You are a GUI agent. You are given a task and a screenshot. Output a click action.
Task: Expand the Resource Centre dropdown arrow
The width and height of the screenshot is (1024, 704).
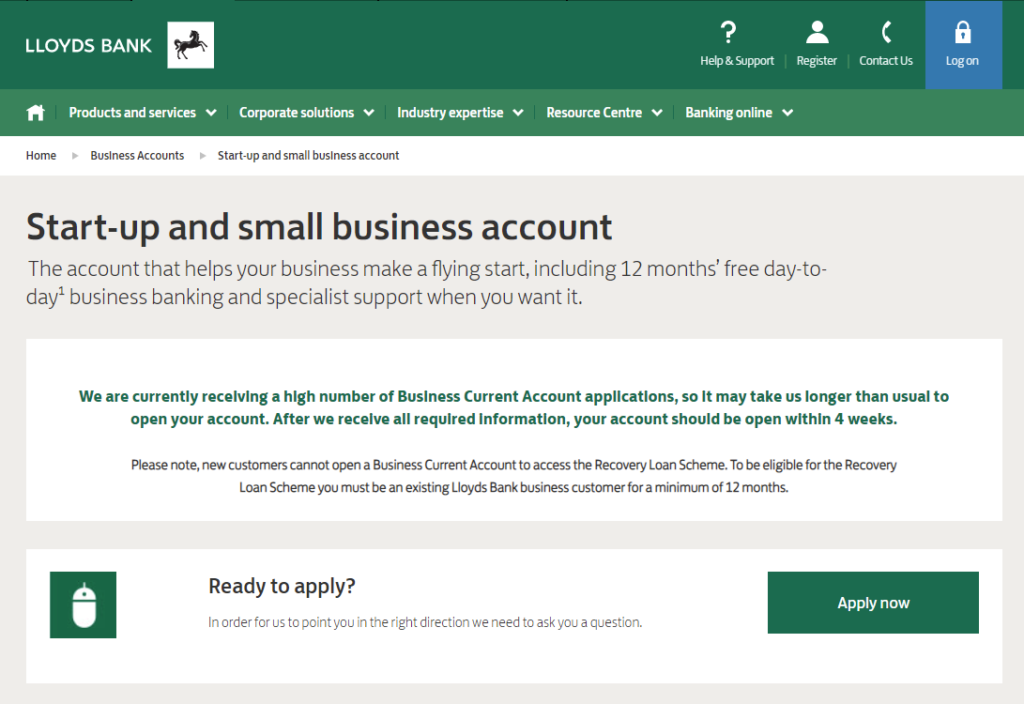[657, 113]
